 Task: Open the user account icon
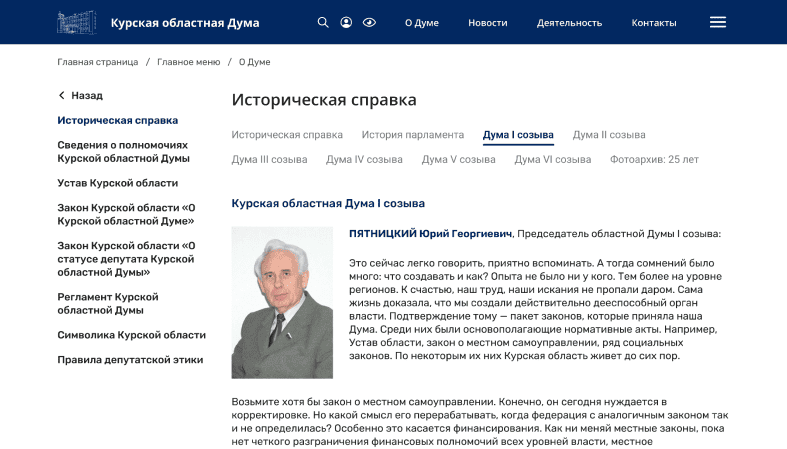pyautogui.click(x=346, y=23)
